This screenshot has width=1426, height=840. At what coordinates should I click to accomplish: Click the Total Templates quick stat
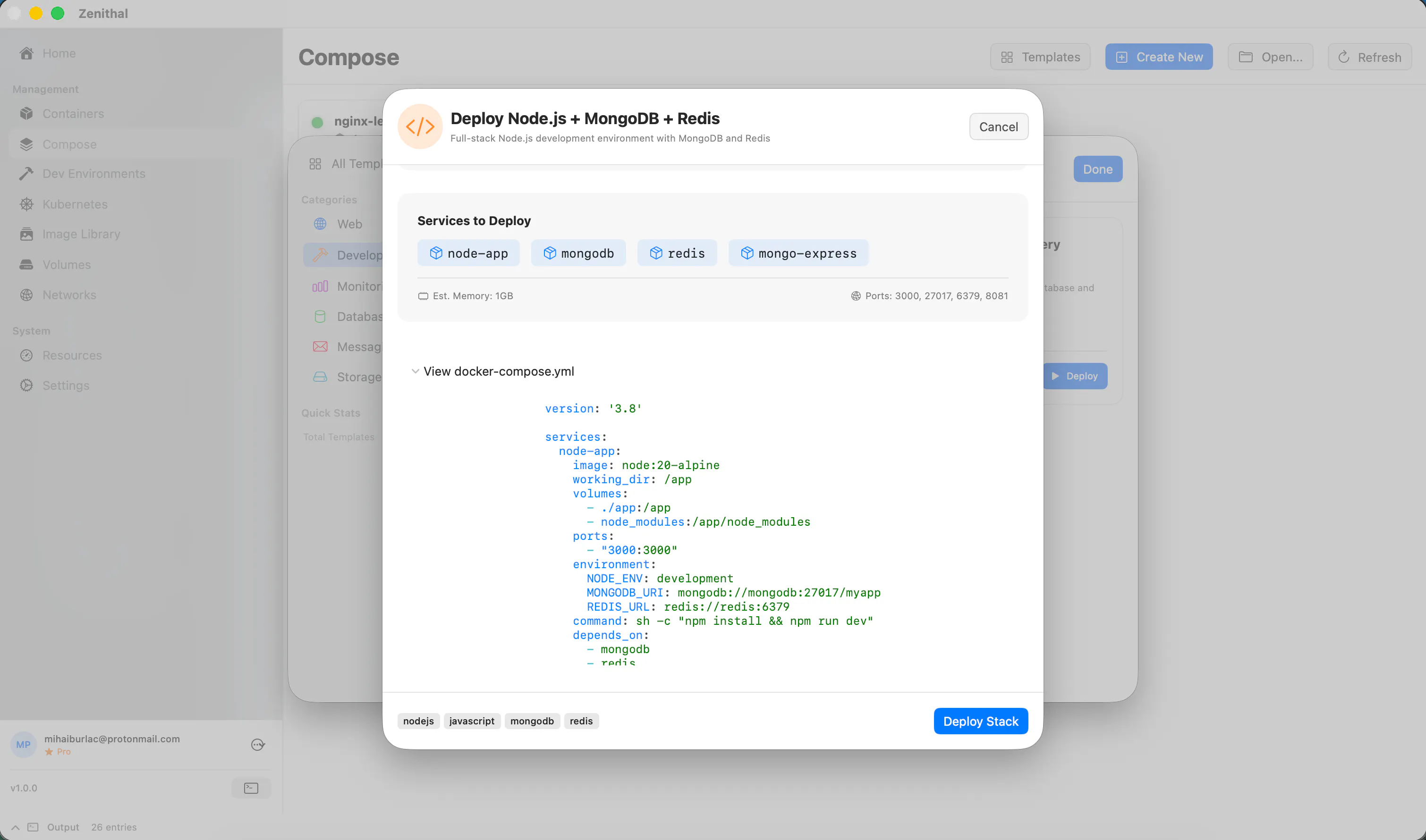339,437
